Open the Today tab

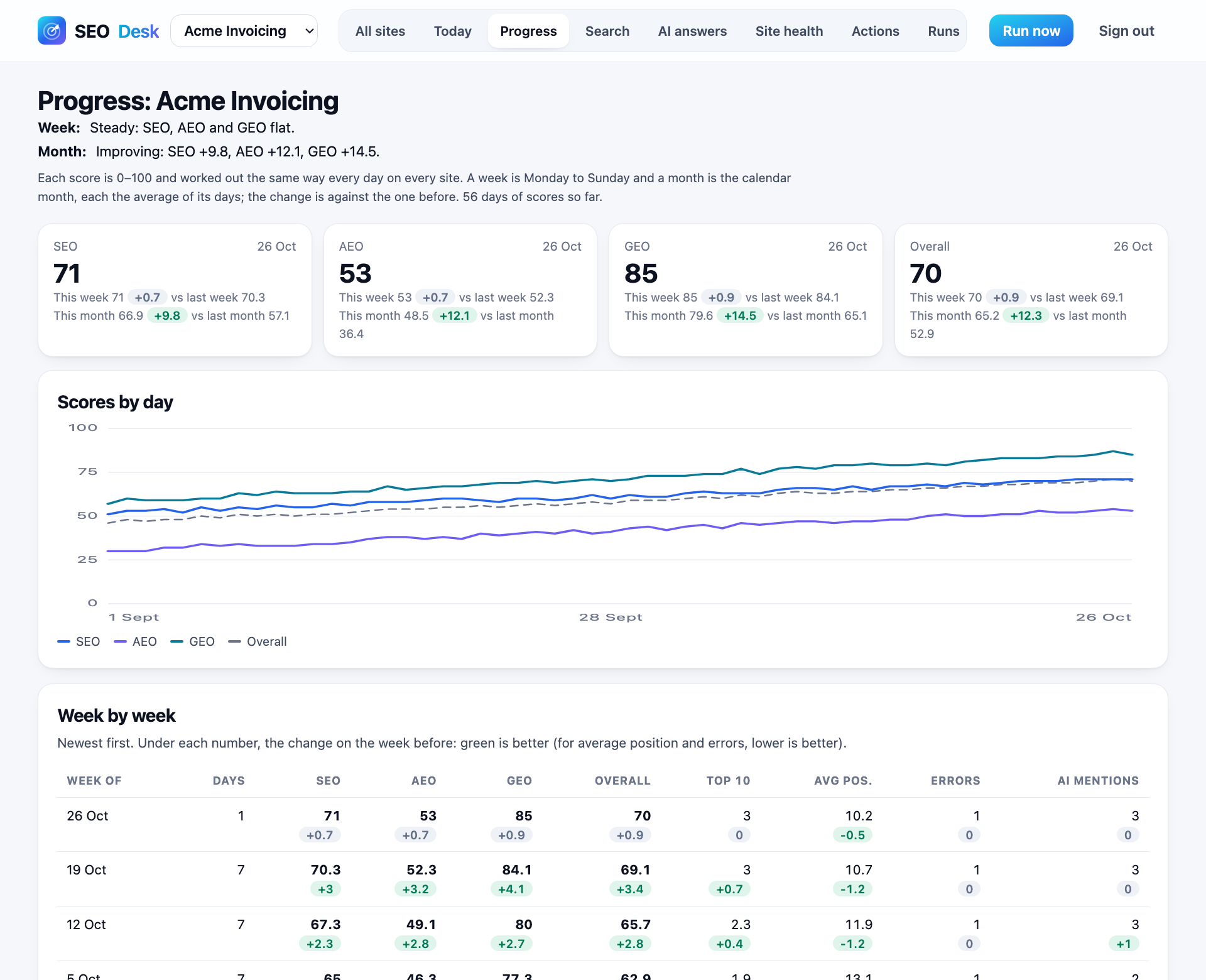[x=452, y=31]
